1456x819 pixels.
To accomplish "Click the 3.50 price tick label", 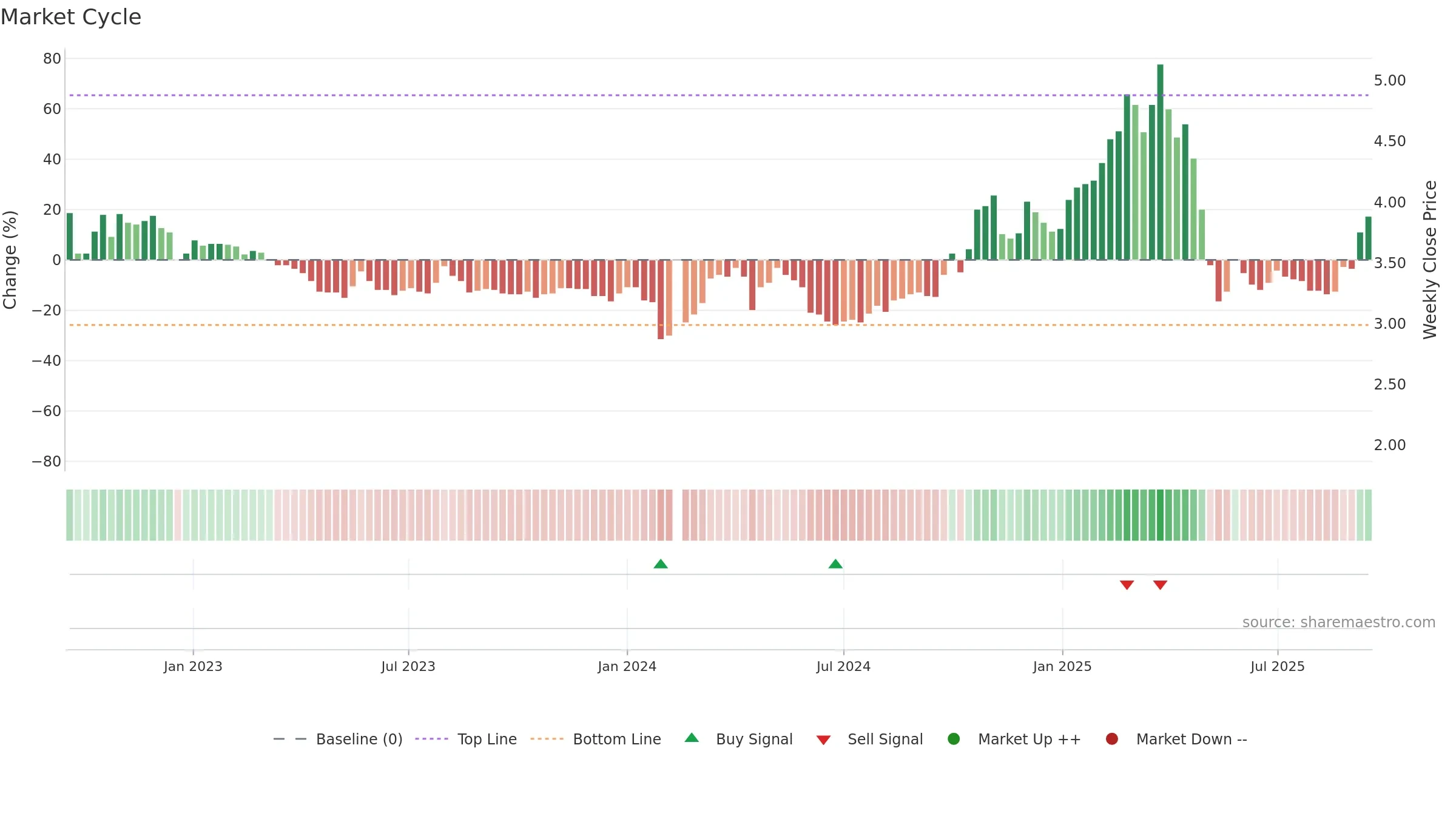I will [1390, 263].
